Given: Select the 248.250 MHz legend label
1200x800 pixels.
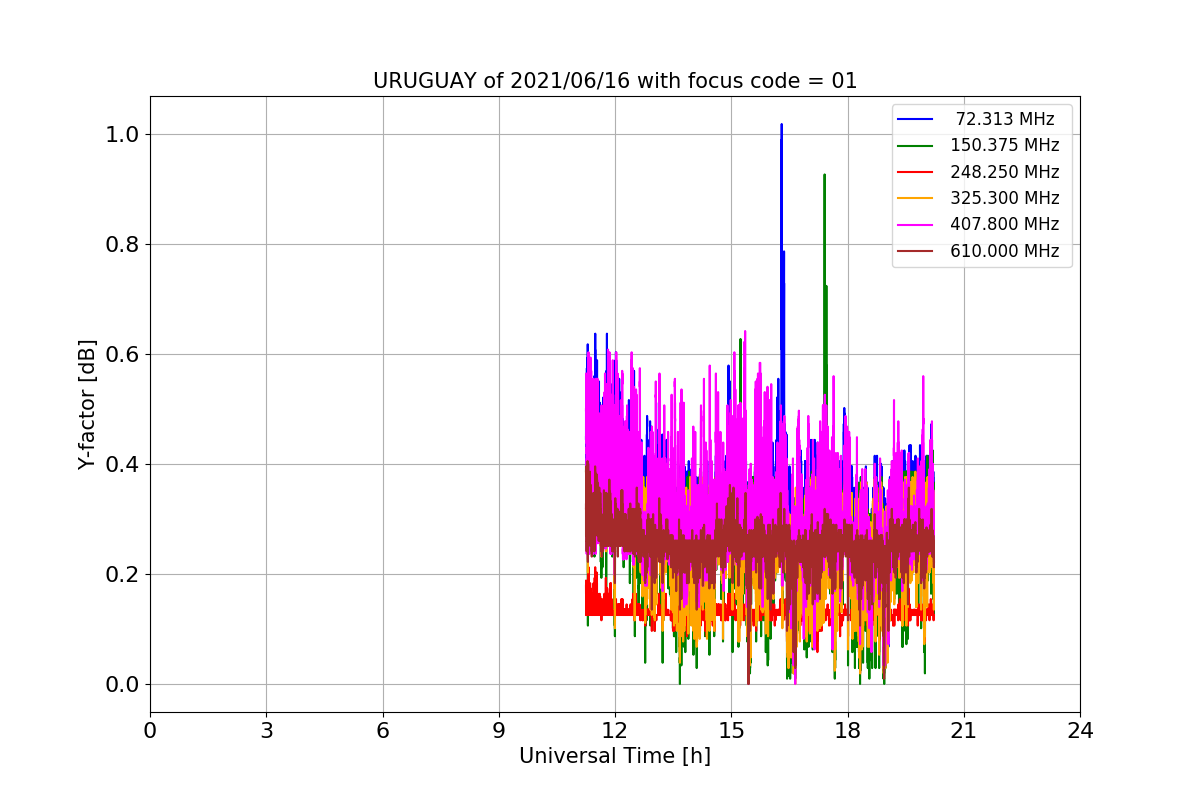Looking at the screenshot, I should tap(1005, 172).
